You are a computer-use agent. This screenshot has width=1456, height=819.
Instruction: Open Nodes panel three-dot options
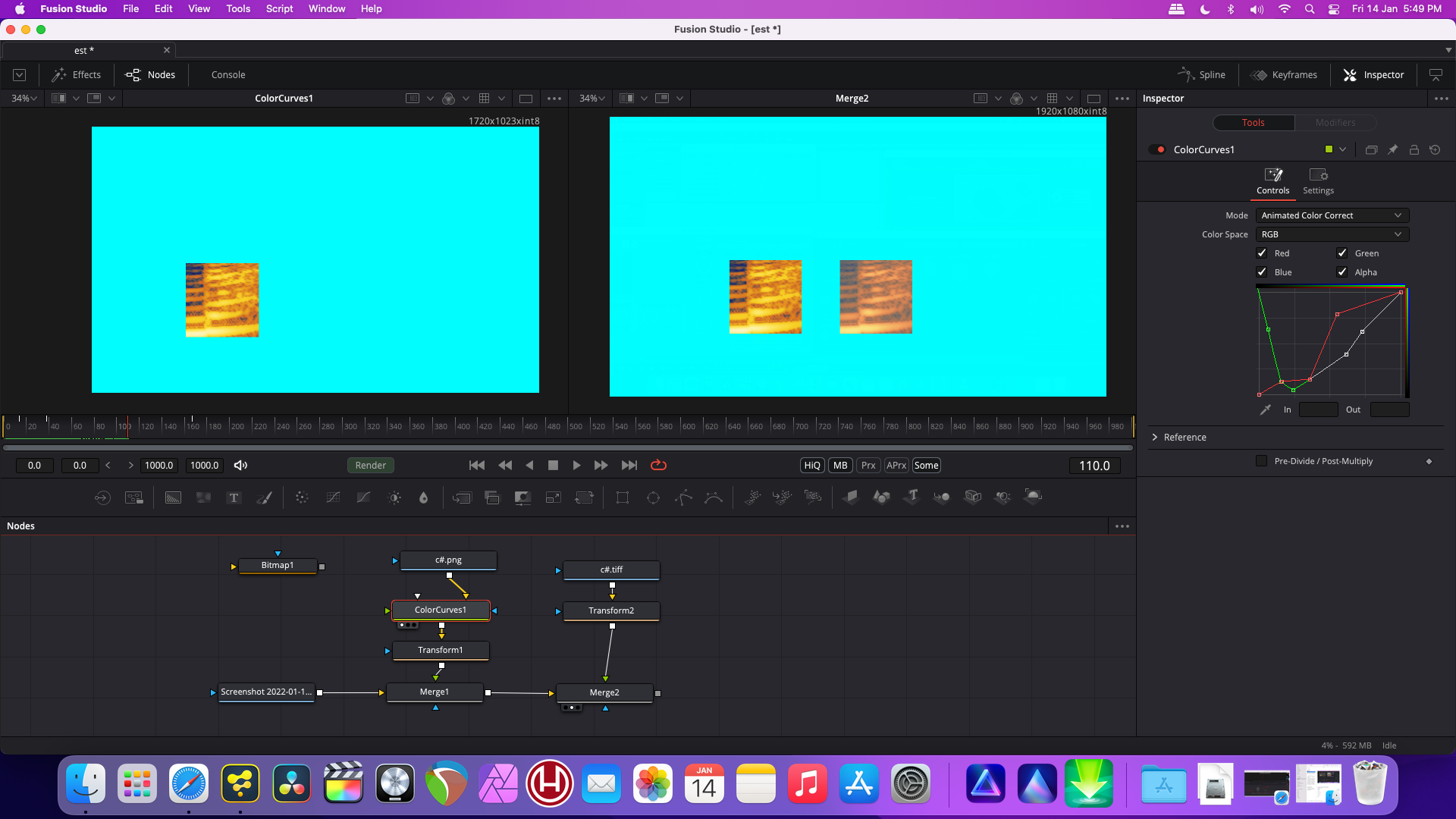pos(1122,526)
